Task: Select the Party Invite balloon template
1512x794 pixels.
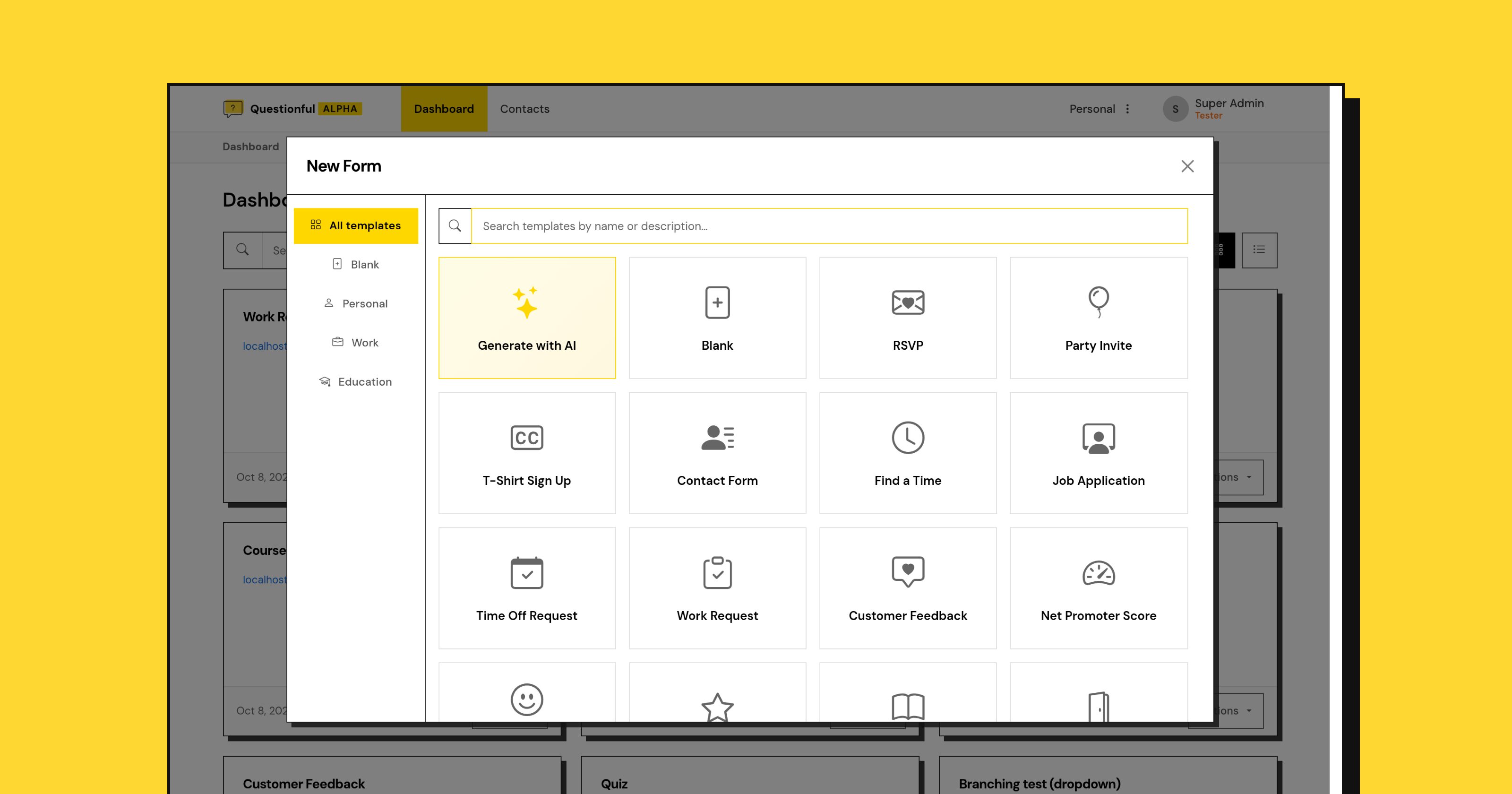Action: click(x=1098, y=318)
